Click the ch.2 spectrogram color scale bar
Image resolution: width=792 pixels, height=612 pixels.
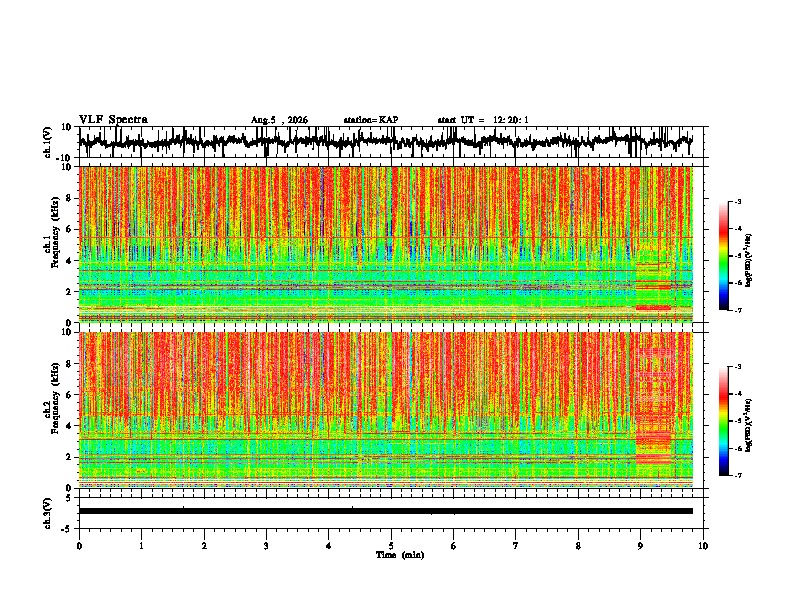724,421
